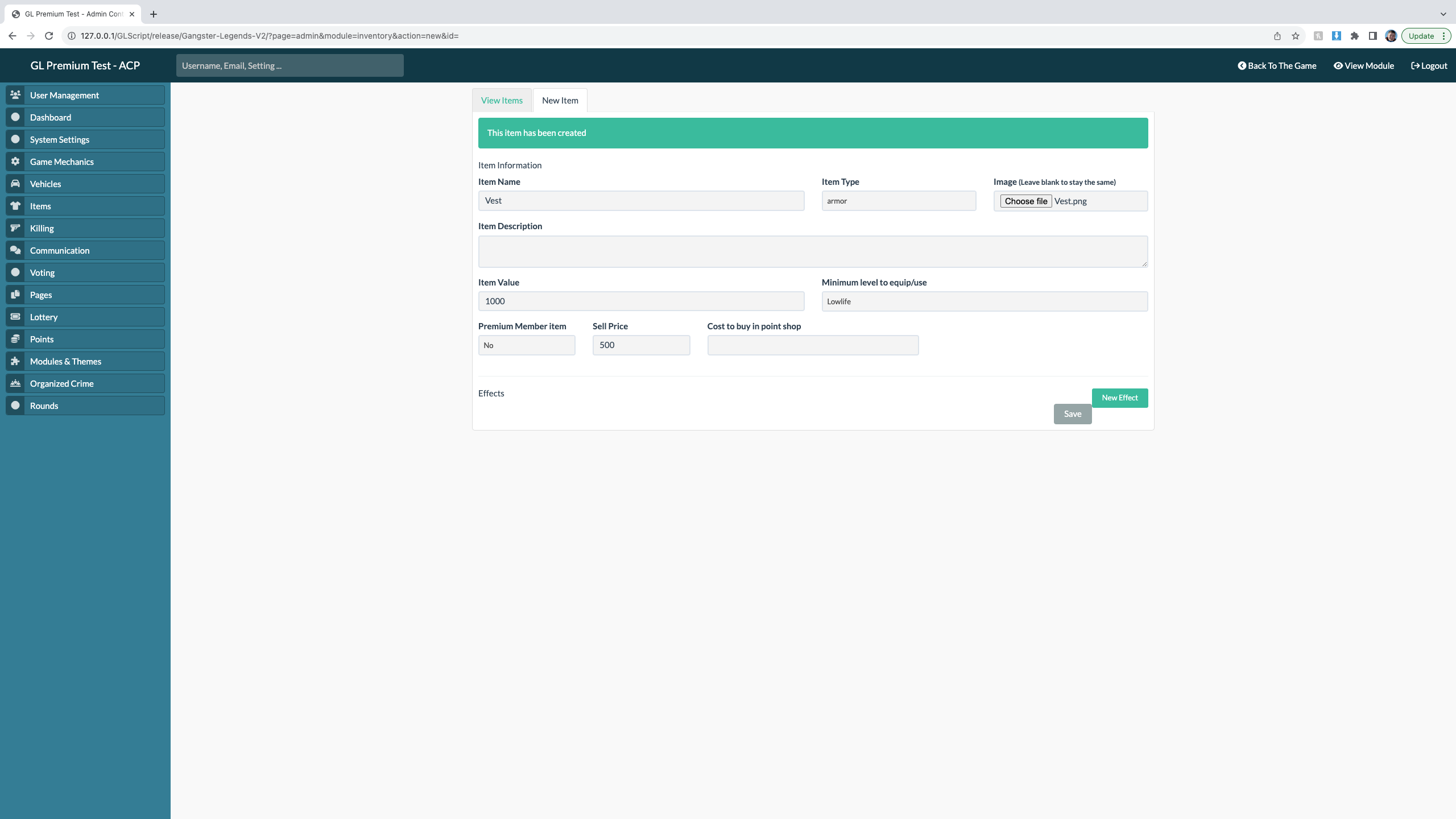Bookmark page with the star icon
This screenshot has width=1456, height=819.
click(x=1296, y=36)
